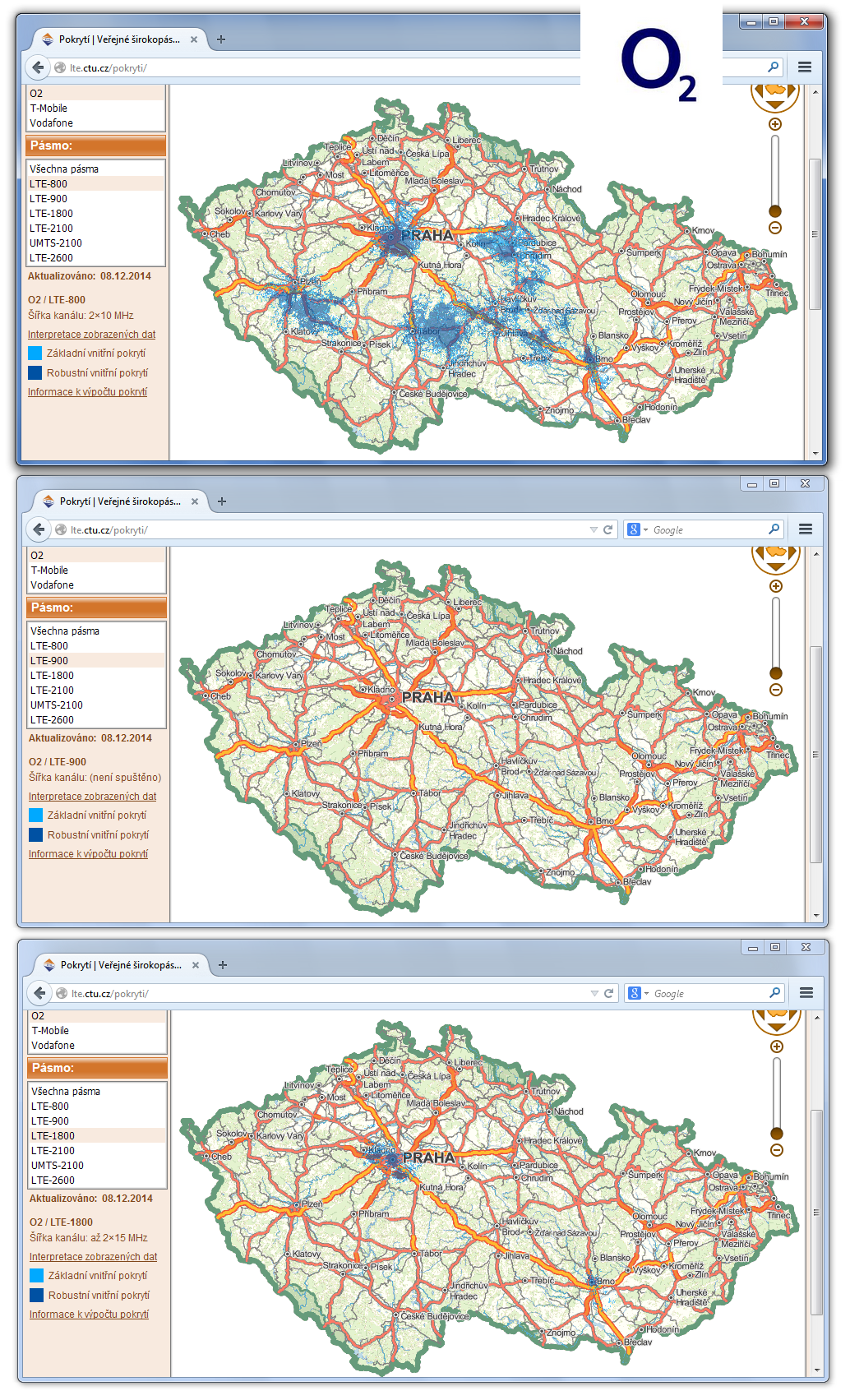Image resolution: width=850 pixels, height=1400 pixels.
Task: Open the hamburger menu in the middle window
Action: tap(806, 529)
